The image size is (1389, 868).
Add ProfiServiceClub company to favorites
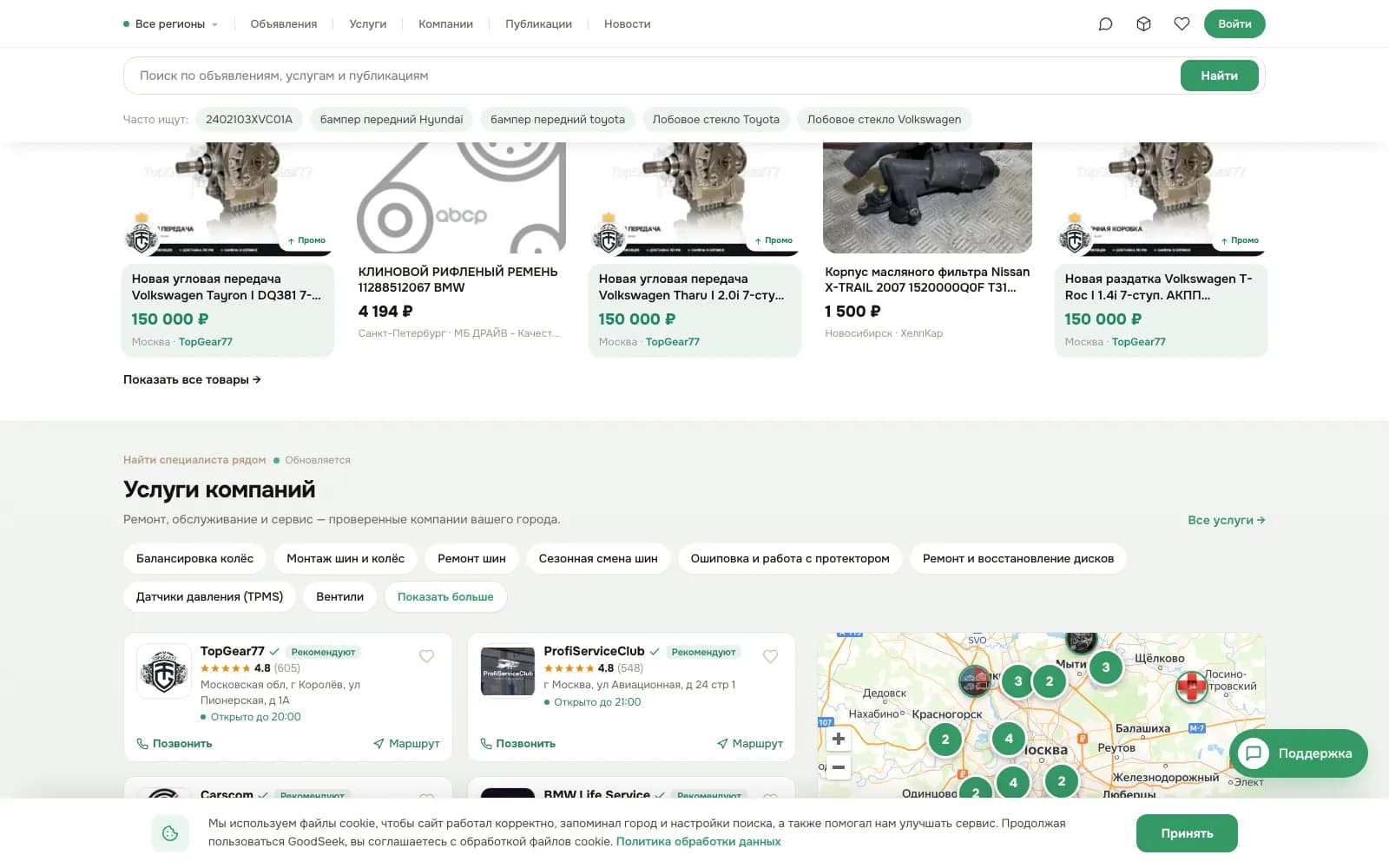770,656
